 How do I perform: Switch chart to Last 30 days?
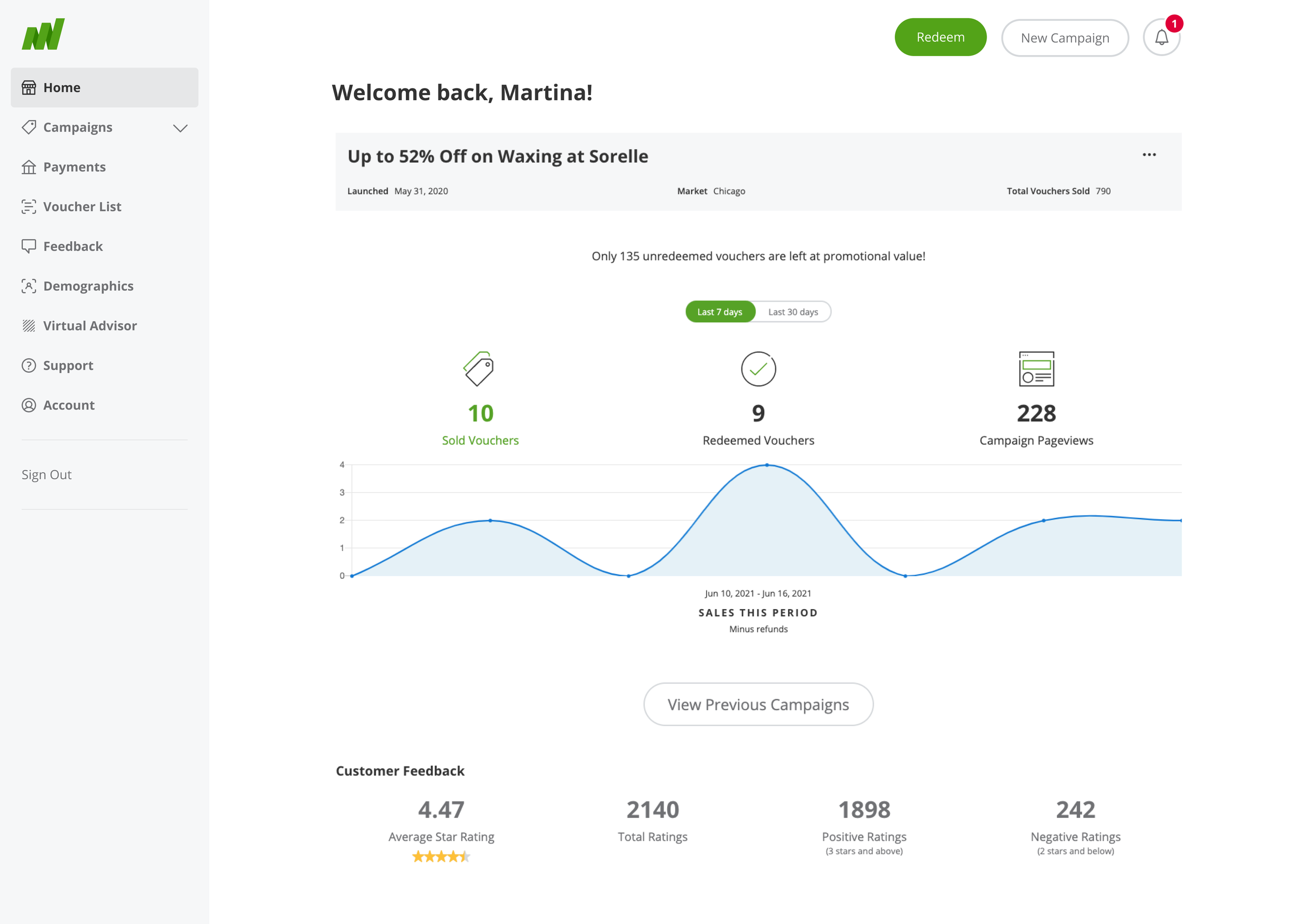[x=792, y=312]
